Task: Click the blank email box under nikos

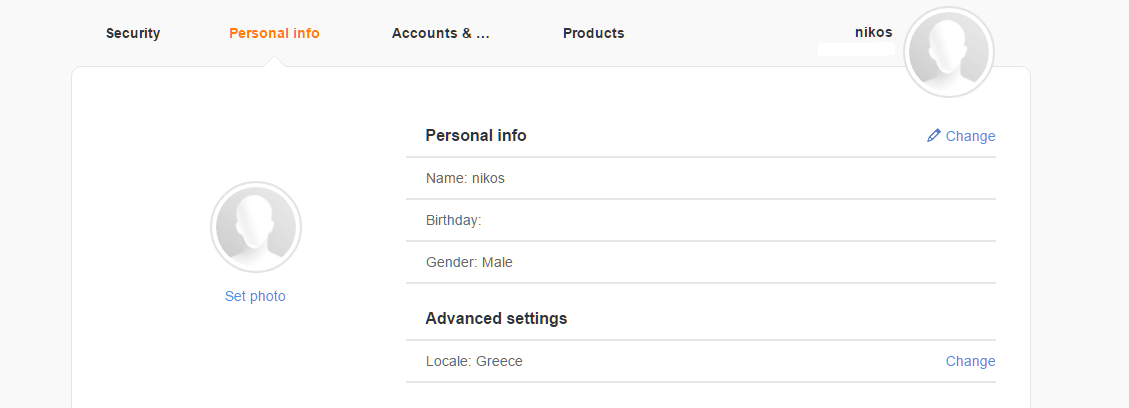Action: pyautogui.click(x=855, y=49)
